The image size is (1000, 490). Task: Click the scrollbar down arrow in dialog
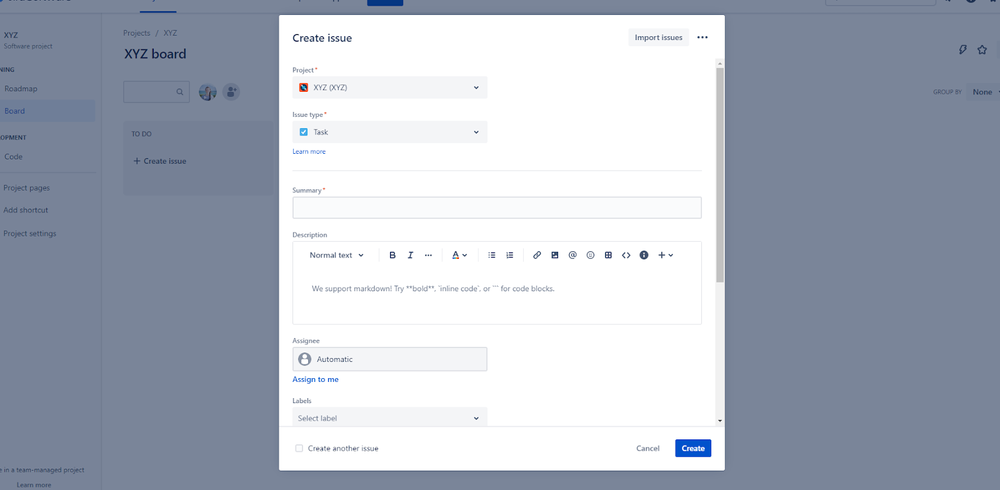click(720, 420)
